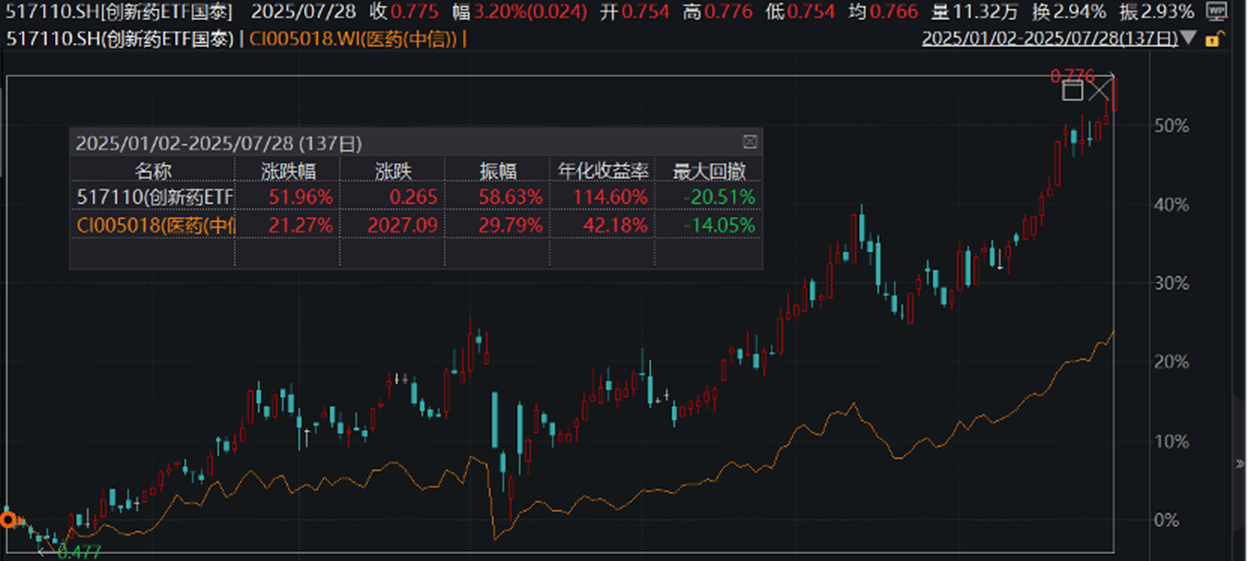Close the interval statistics popup panel
The height and width of the screenshot is (561, 1257).
click(750, 142)
